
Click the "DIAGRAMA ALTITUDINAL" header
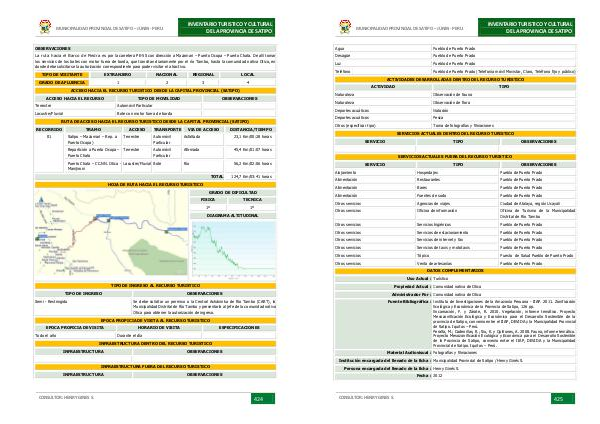pos(233,215)
